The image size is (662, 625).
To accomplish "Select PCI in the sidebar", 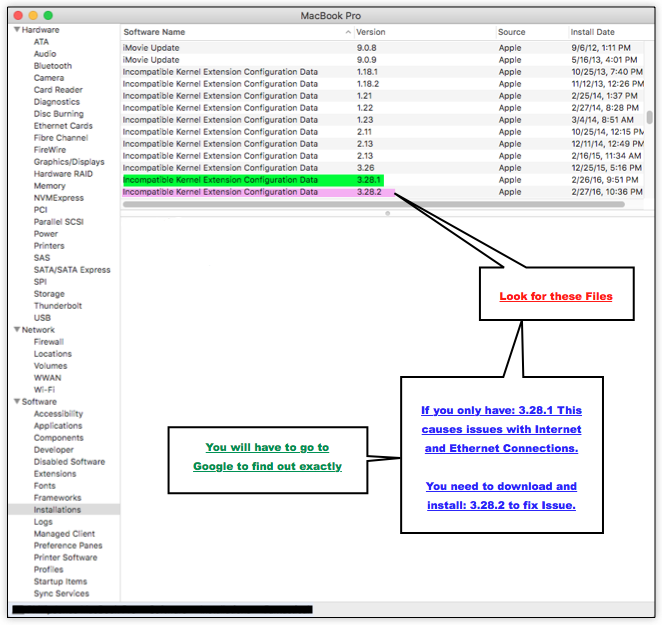I will point(41,210).
